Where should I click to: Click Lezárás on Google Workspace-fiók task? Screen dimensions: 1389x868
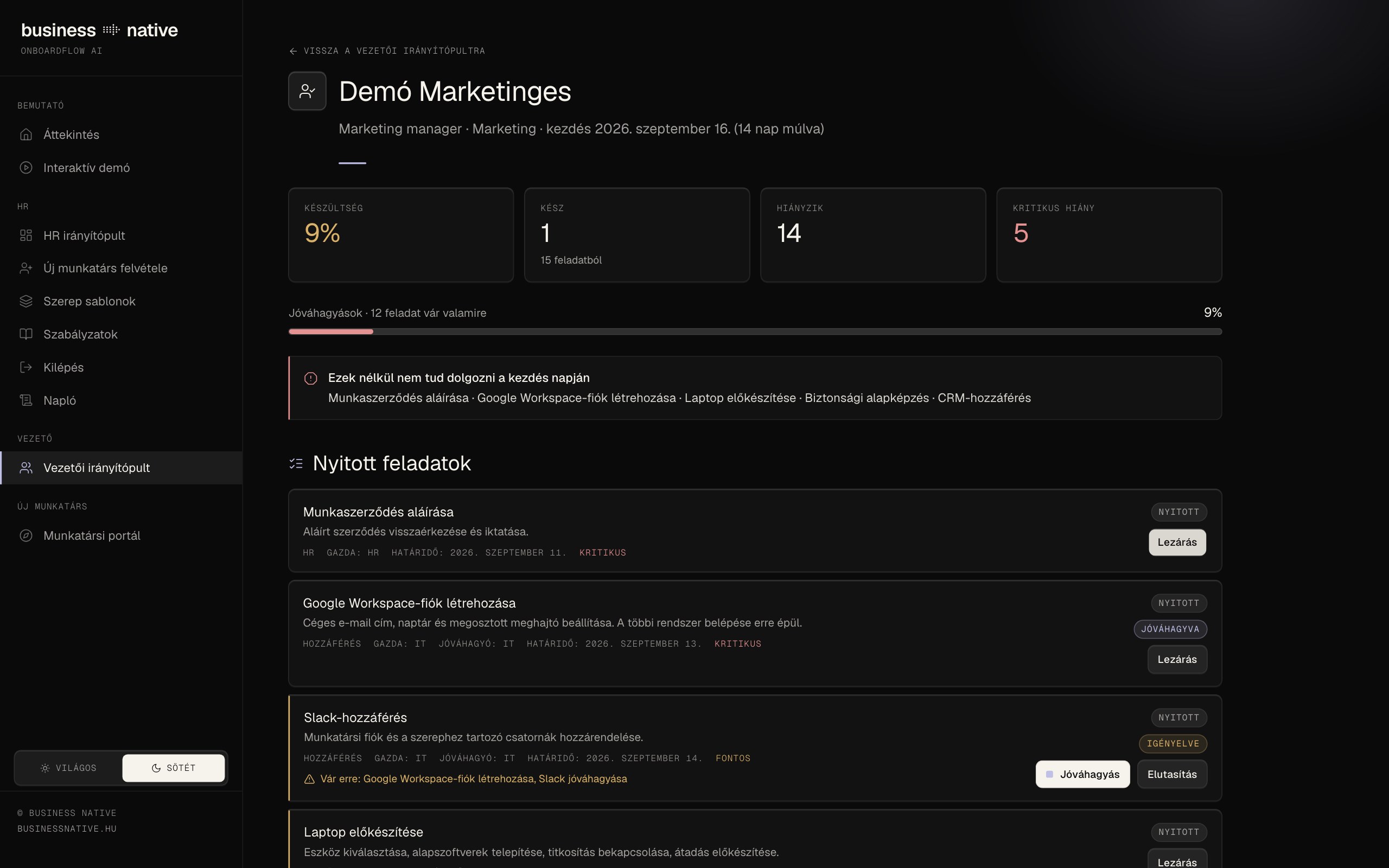(x=1177, y=660)
